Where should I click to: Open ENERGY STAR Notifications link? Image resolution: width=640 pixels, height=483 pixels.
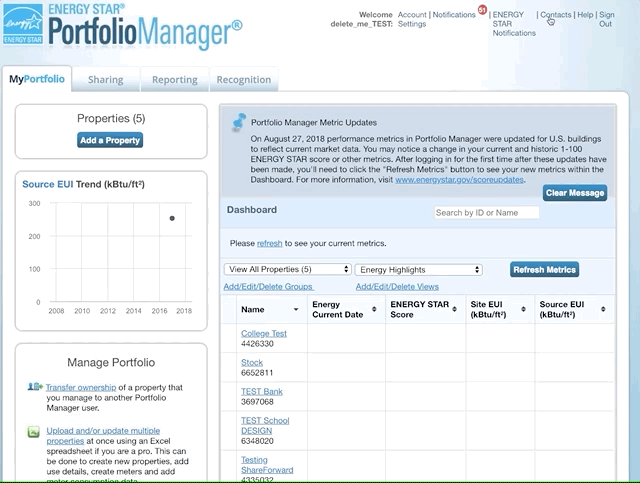(x=513, y=24)
